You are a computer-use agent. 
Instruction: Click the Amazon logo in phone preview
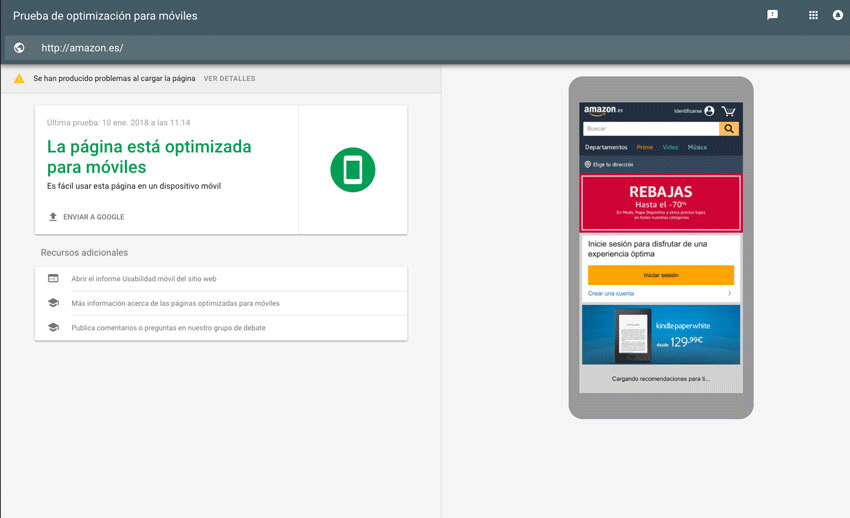coord(603,111)
